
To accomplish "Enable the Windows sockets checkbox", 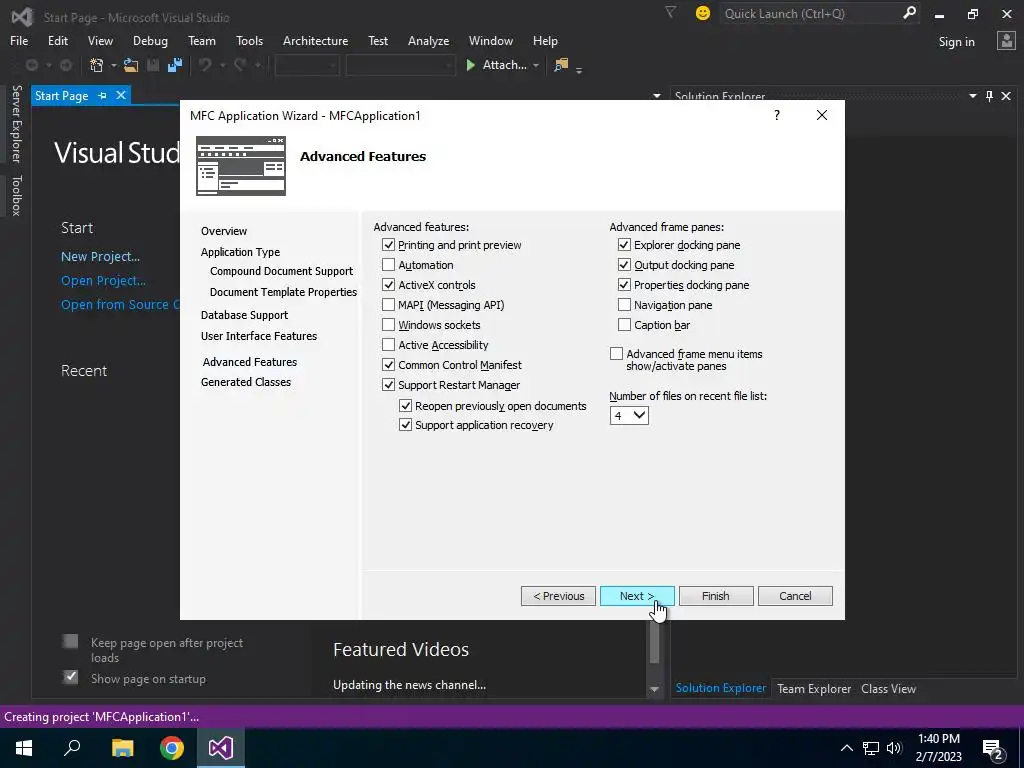I will [x=389, y=325].
